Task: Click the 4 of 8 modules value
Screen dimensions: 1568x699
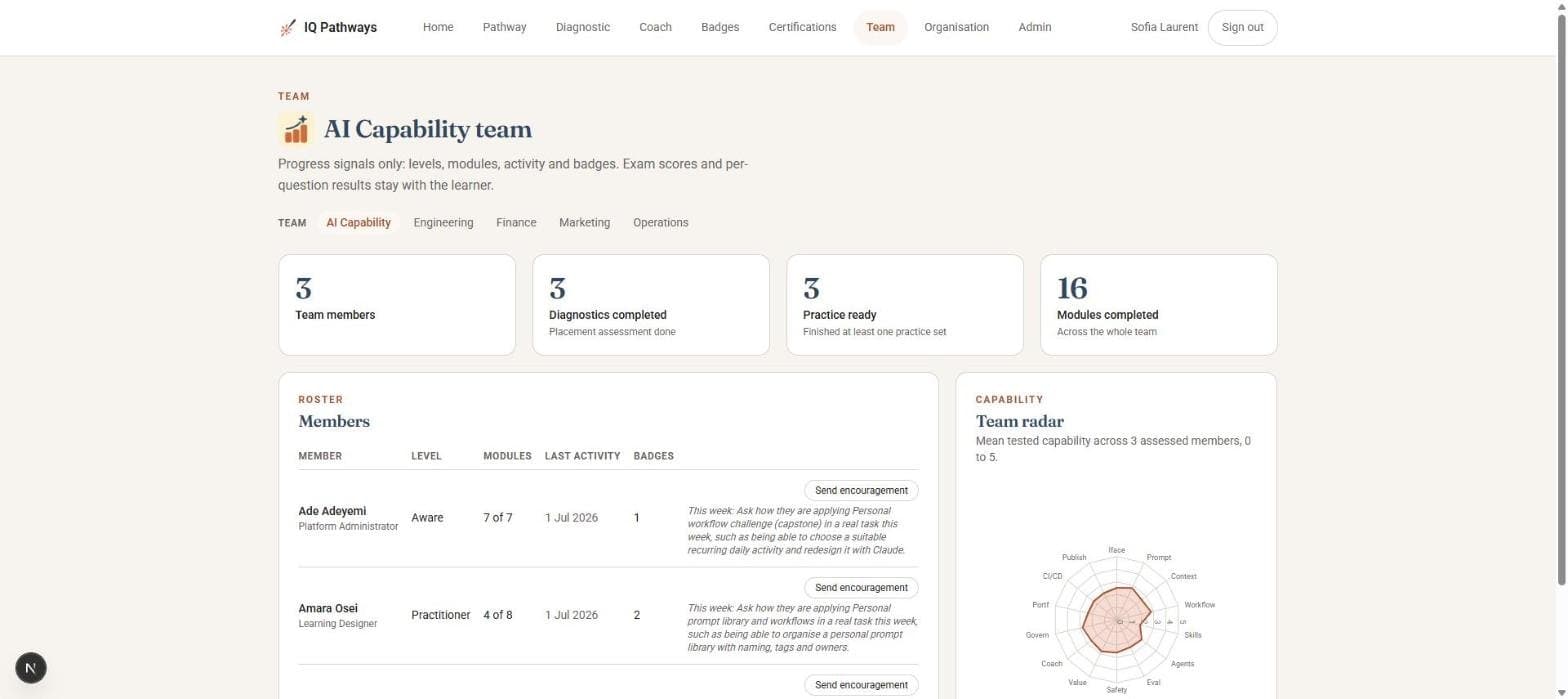Action: tap(498, 615)
